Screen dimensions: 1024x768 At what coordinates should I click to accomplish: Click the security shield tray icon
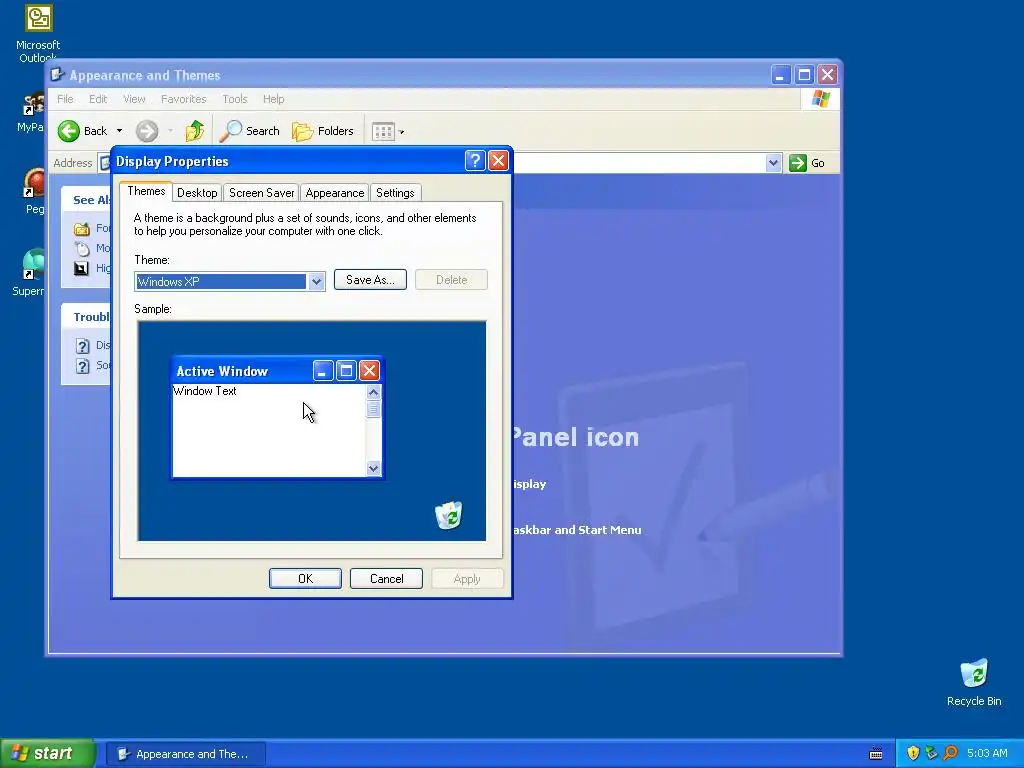pos(913,754)
